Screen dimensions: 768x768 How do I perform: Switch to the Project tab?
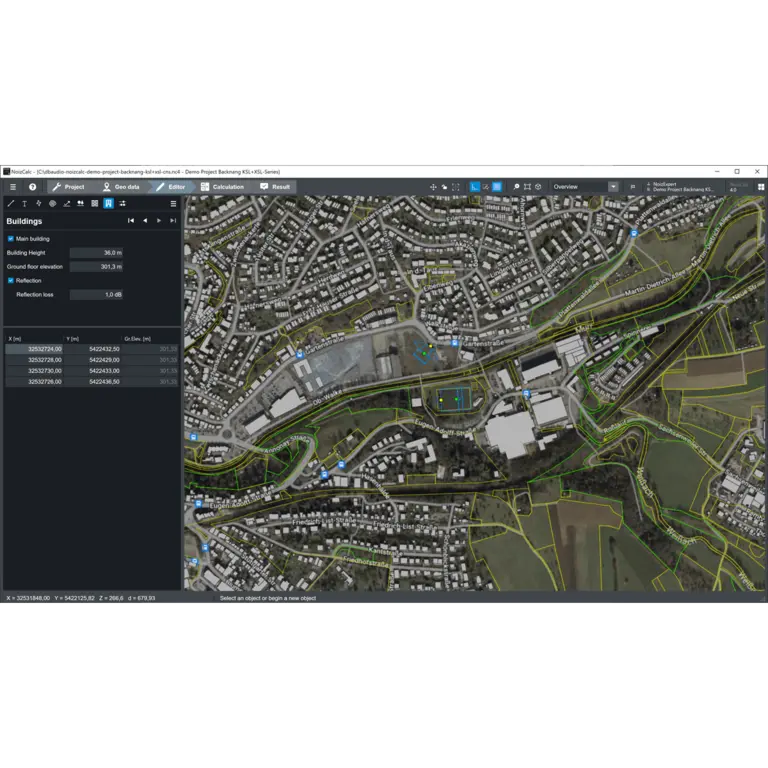[x=69, y=187]
